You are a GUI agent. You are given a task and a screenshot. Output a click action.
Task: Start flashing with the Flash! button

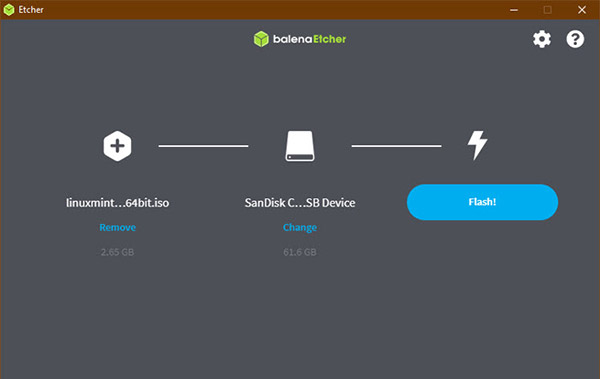(482, 202)
